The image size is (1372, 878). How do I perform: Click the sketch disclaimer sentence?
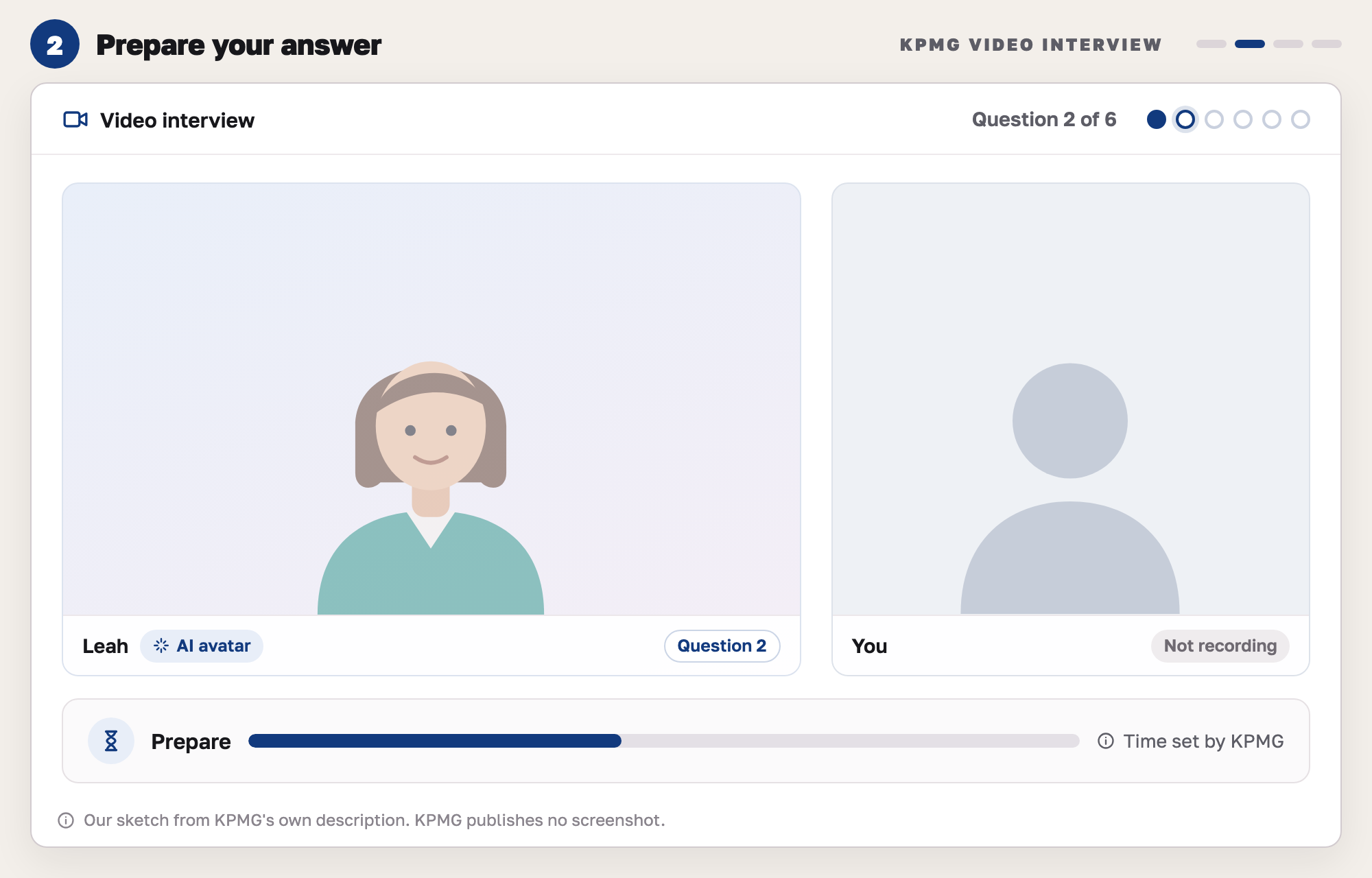click(375, 820)
